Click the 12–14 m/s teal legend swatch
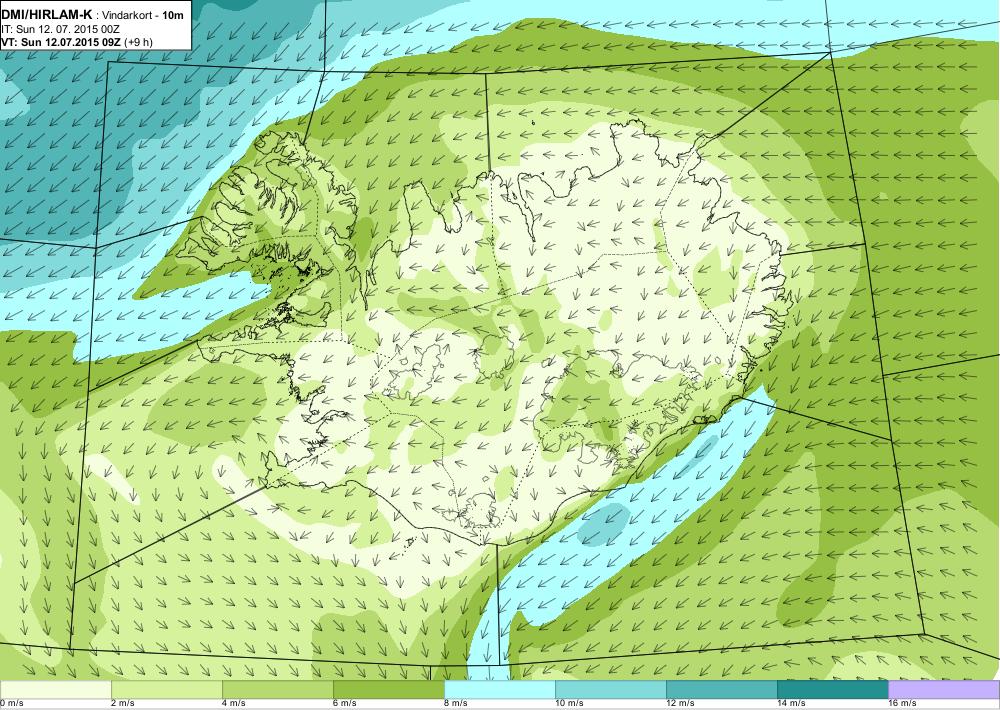Viewport: 1000px width, 710px height. pos(722,690)
